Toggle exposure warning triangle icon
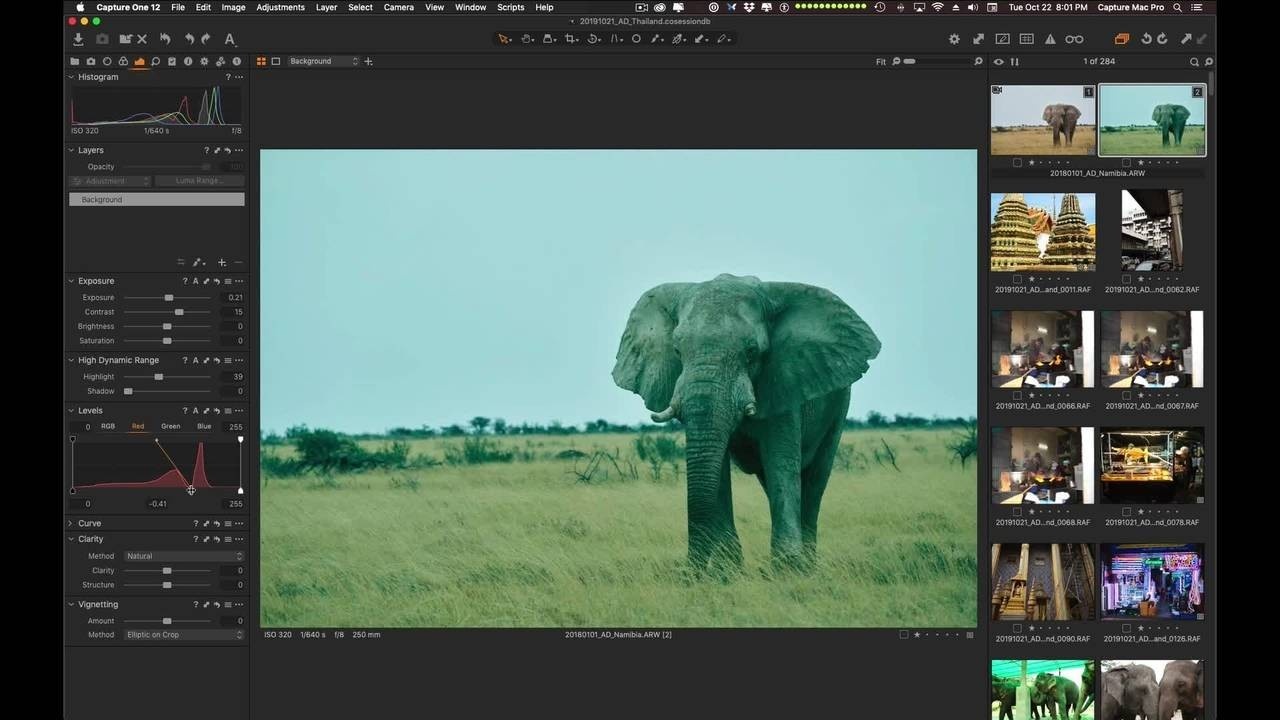The image size is (1280, 720). click(x=1050, y=39)
